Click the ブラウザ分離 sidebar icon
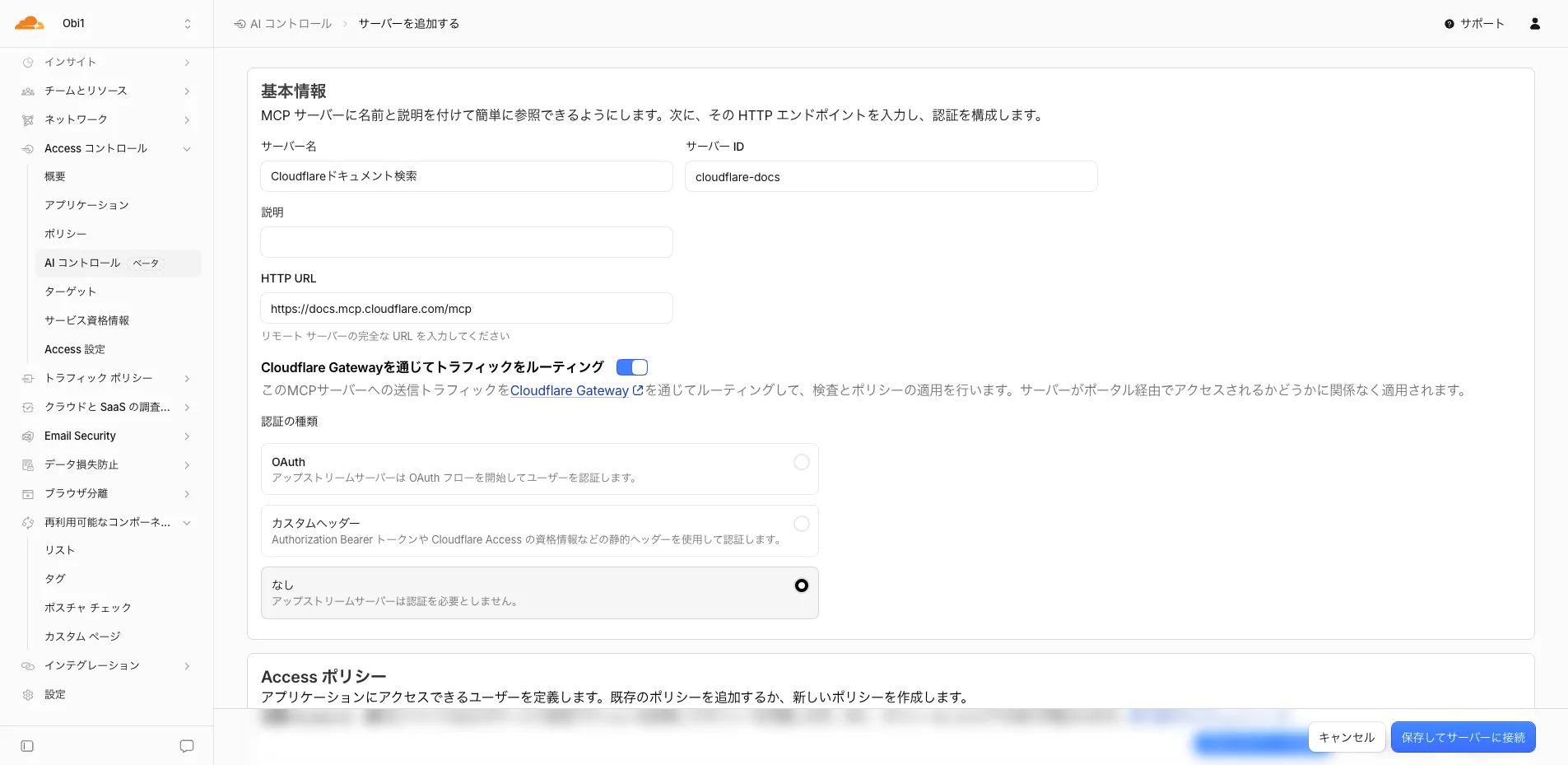The height and width of the screenshot is (765, 1568). pyautogui.click(x=28, y=494)
